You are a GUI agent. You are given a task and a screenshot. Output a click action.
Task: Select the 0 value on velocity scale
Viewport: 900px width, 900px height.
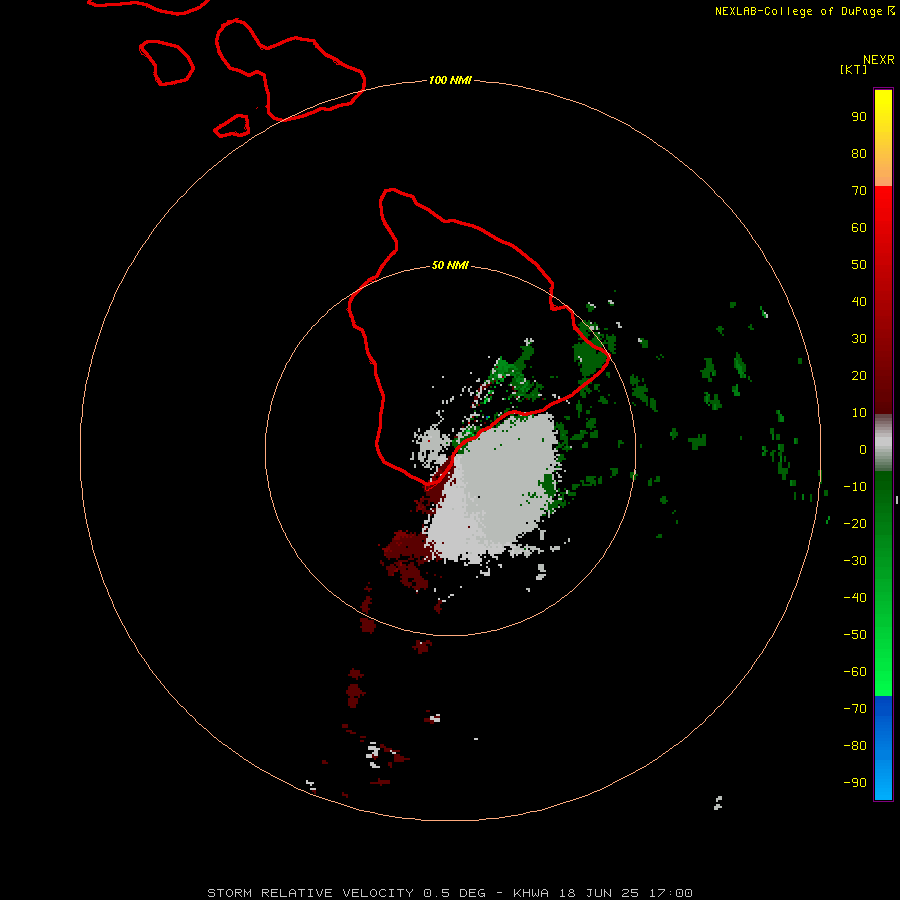863,449
